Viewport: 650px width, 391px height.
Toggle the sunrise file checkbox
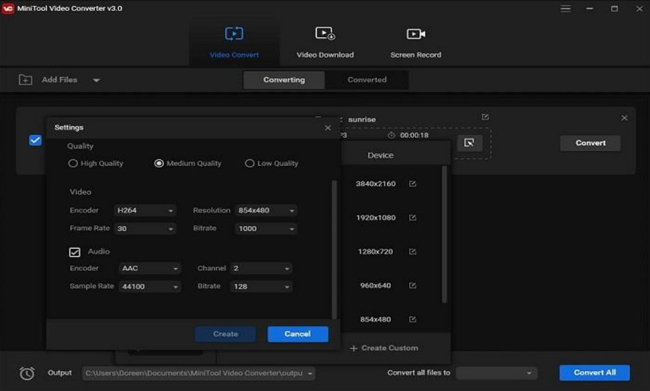pos(35,140)
